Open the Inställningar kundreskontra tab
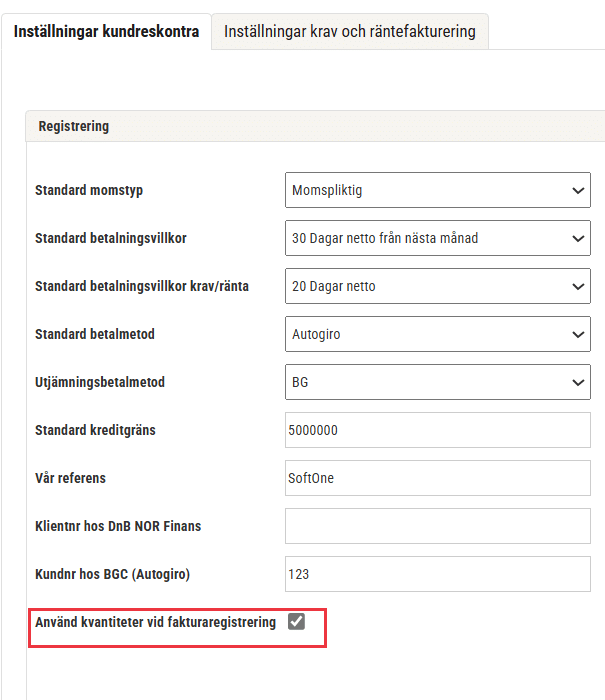 pos(106,32)
